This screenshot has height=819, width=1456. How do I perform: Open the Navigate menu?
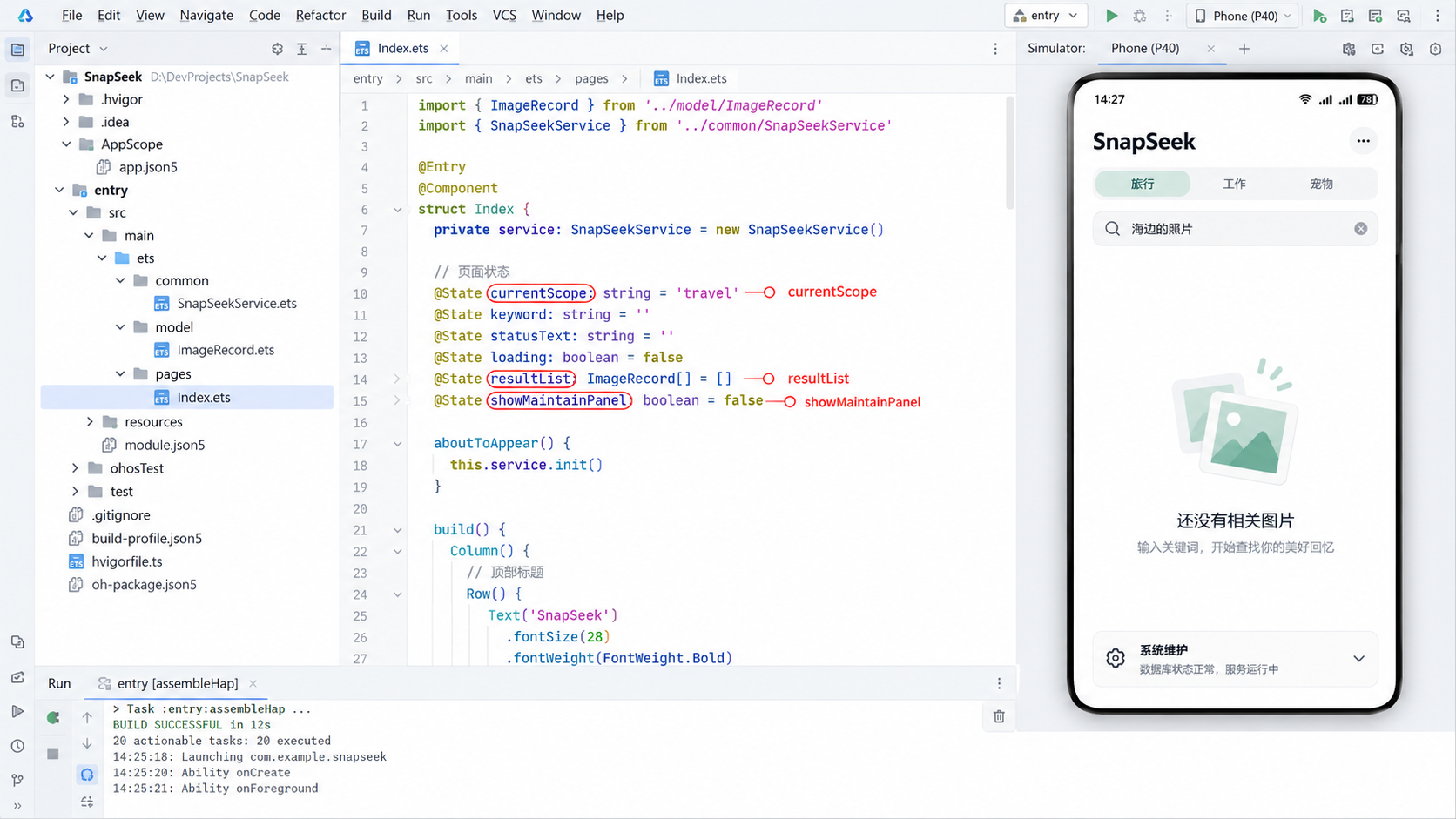coord(206,16)
